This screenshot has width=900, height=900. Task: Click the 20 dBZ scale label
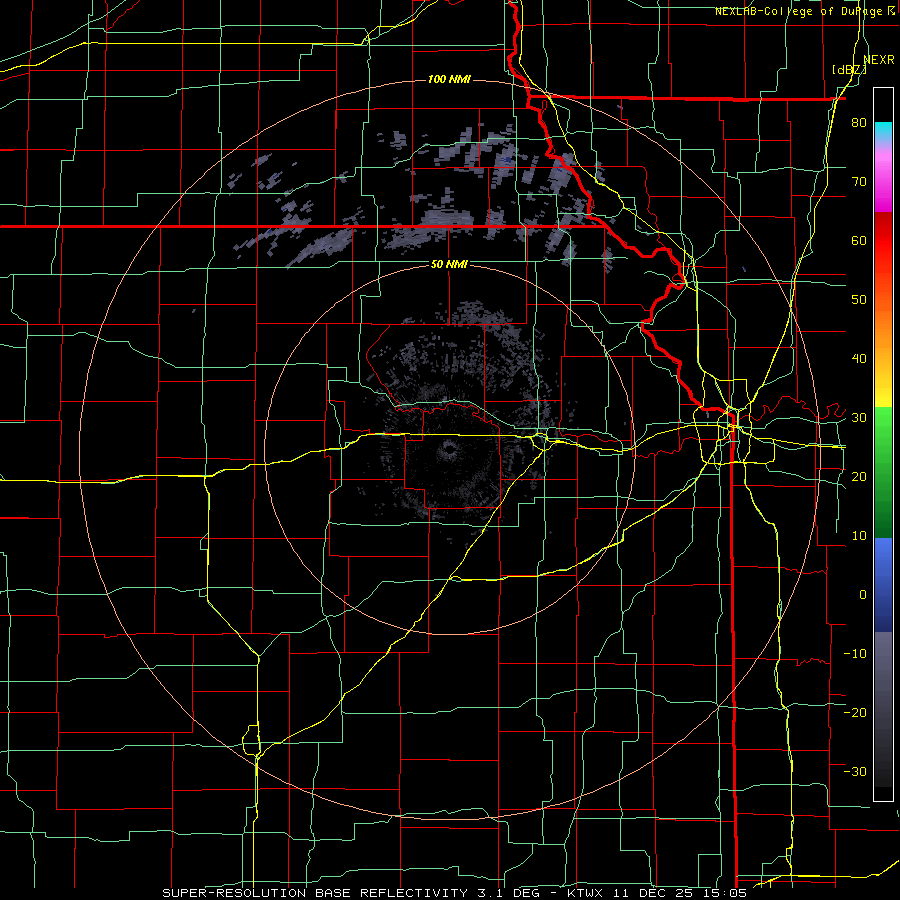click(859, 476)
